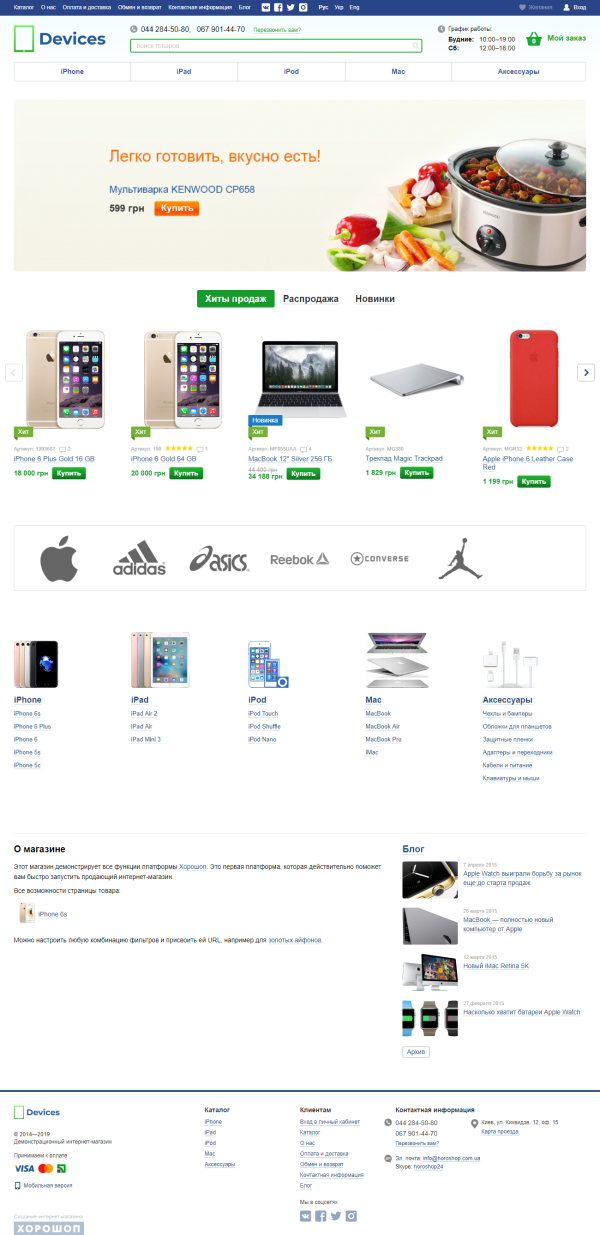Click the Вход user login icon
Screen dimensions: 600x1235
567,7
